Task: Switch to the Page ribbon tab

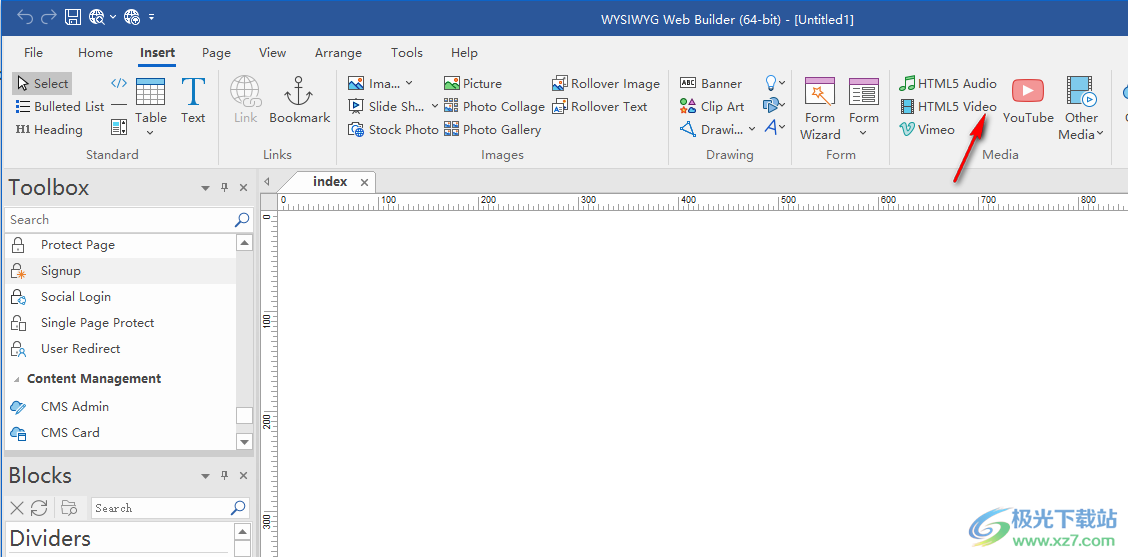Action: pyautogui.click(x=217, y=53)
